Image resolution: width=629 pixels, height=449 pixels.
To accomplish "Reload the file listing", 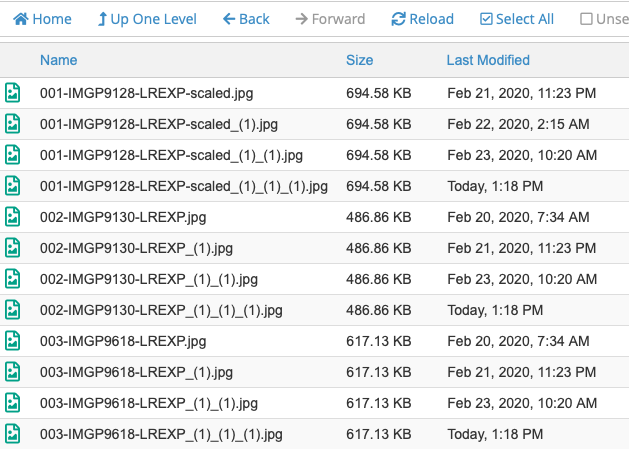I will 422,19.
